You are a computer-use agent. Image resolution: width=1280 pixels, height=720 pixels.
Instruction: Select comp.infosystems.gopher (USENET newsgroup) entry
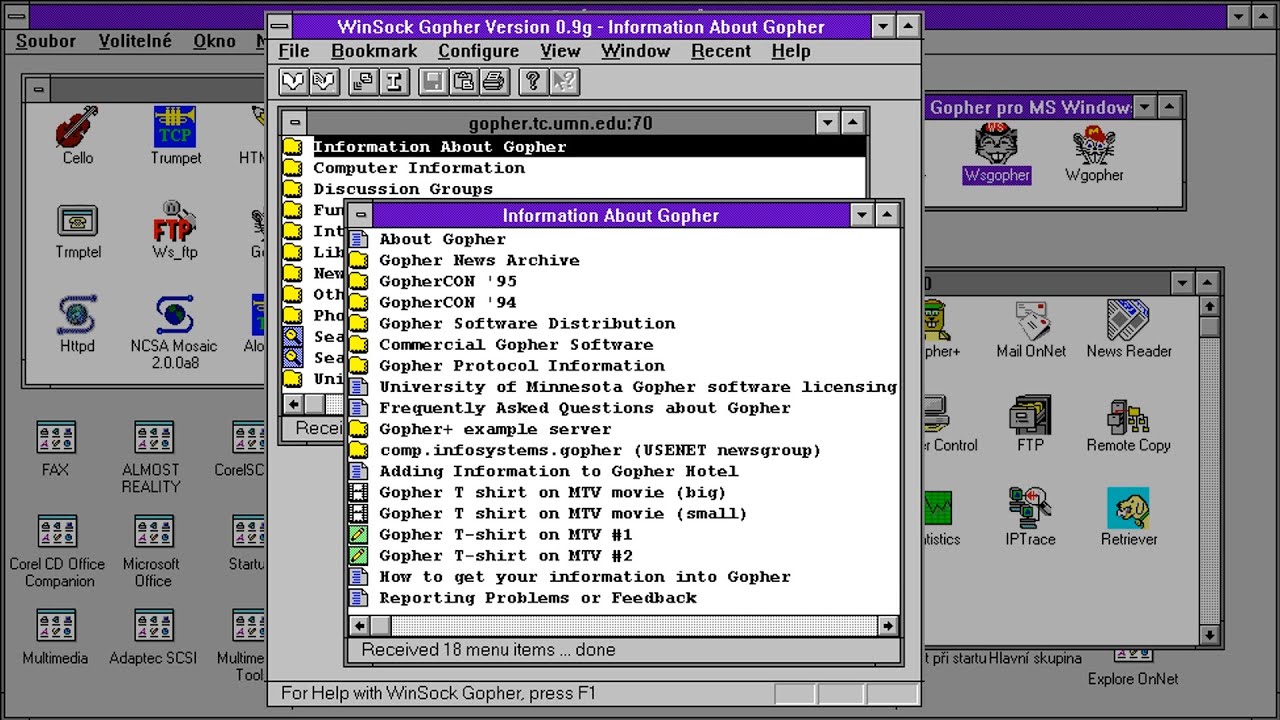600,450
